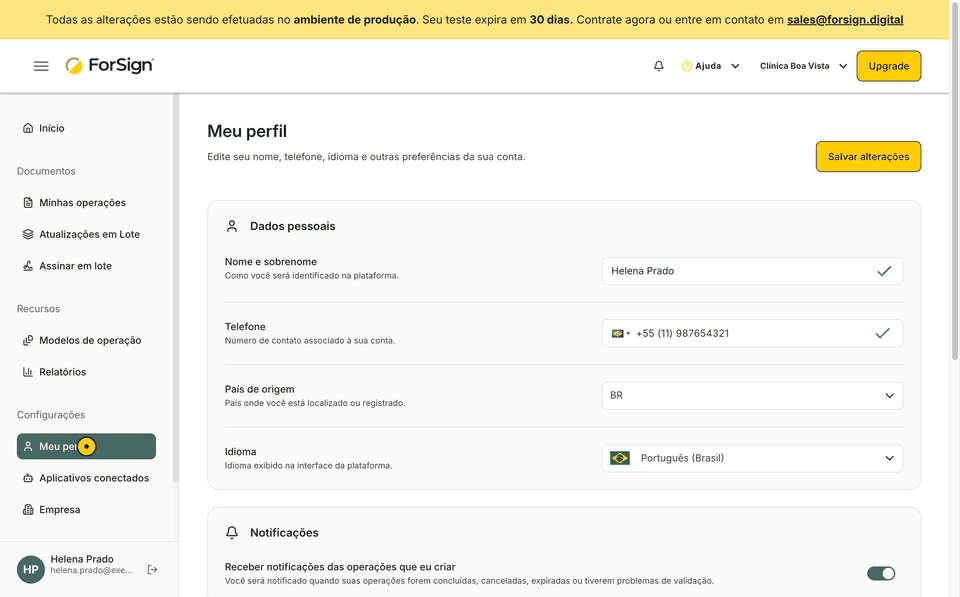
Task: Expand the Clínica Boa Vista account menu
Action: coord(803,66)
